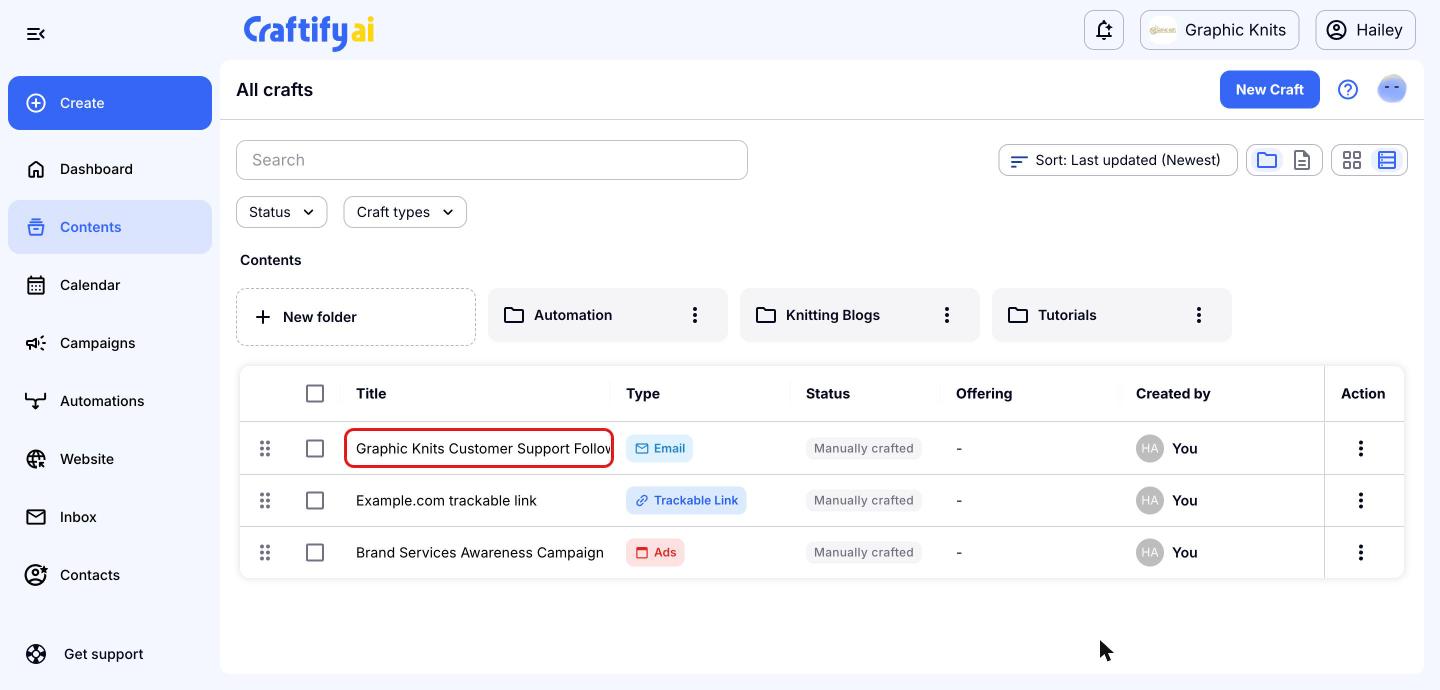
Task: Open Calendar from the sidebar
Action: (x=110, y=285)
